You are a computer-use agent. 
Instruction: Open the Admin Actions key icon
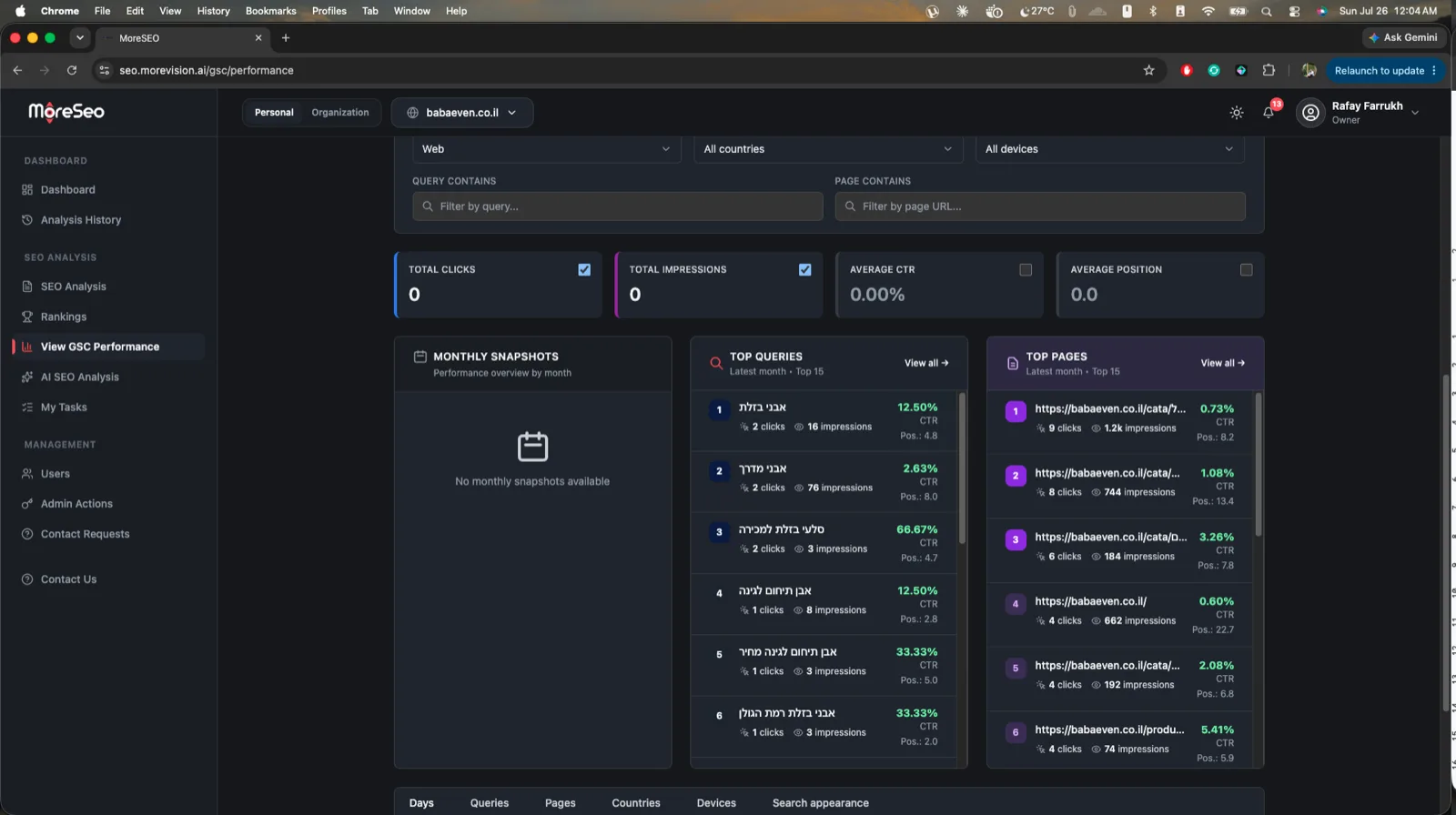[27, 504]
